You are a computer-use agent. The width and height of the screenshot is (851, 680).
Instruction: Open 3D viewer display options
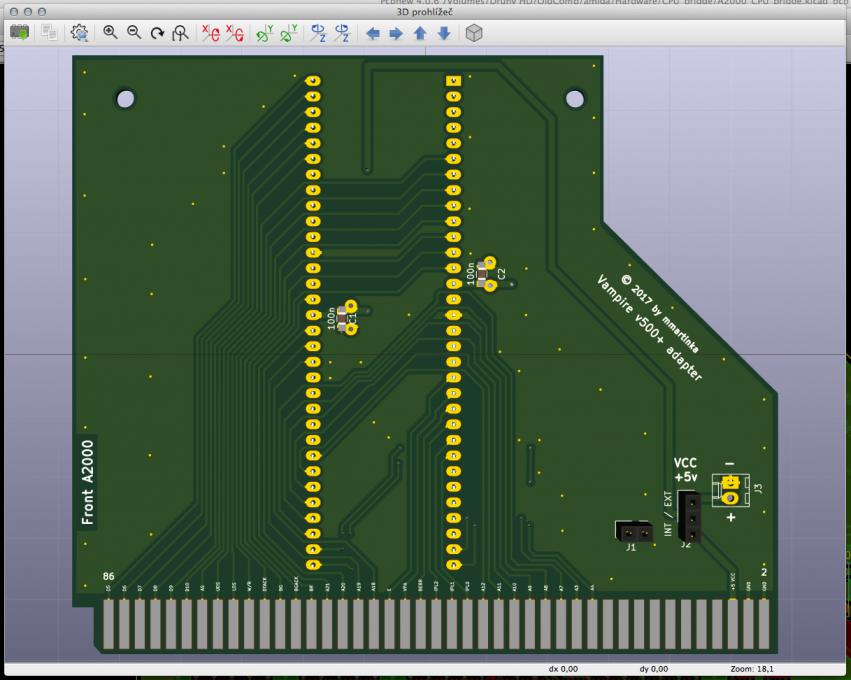click(80, 33)
